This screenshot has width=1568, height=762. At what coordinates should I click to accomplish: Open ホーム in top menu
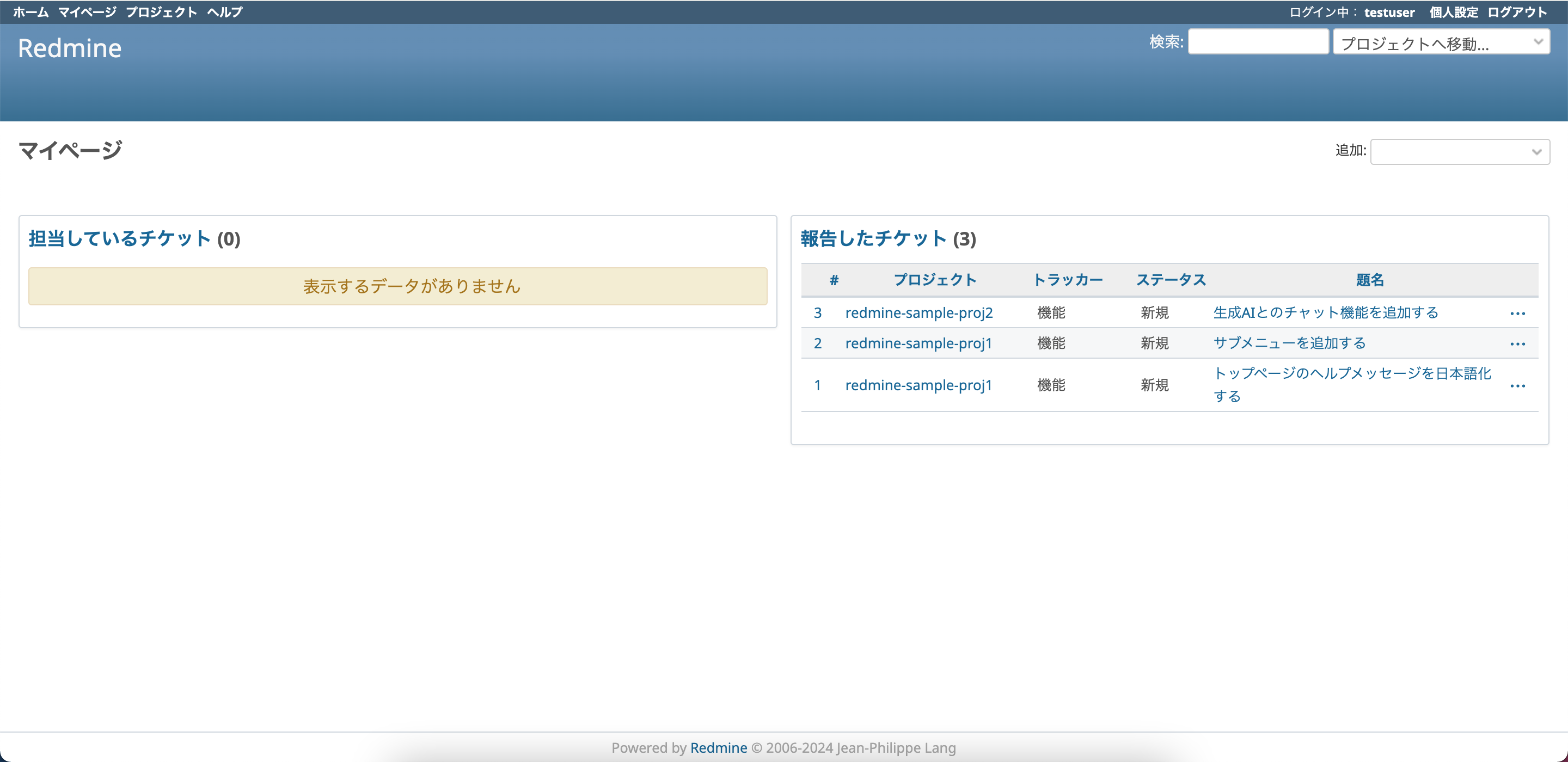pyautogui.click(x=30, y=12)
